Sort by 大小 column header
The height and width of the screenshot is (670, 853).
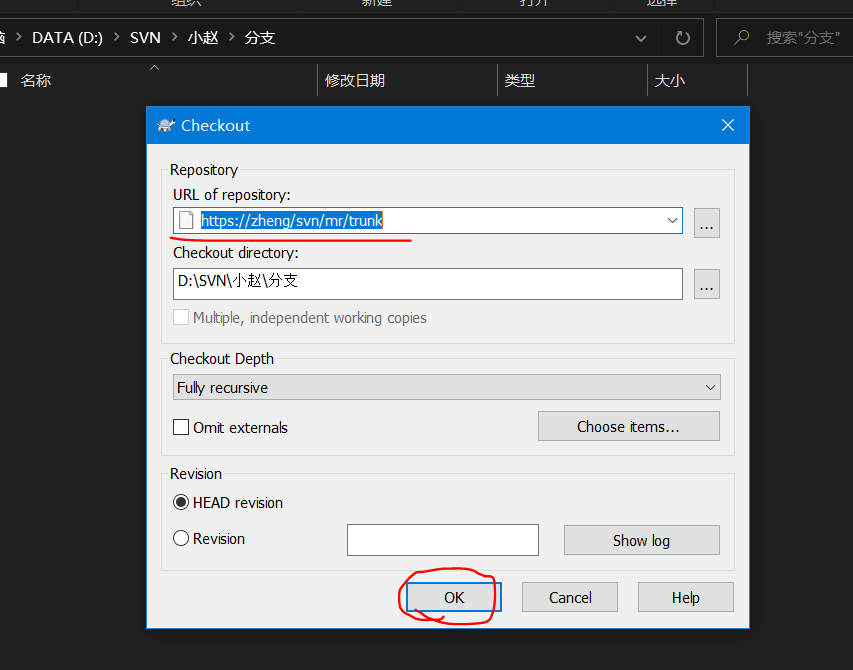pyautogui.click(x=670, y=80)
